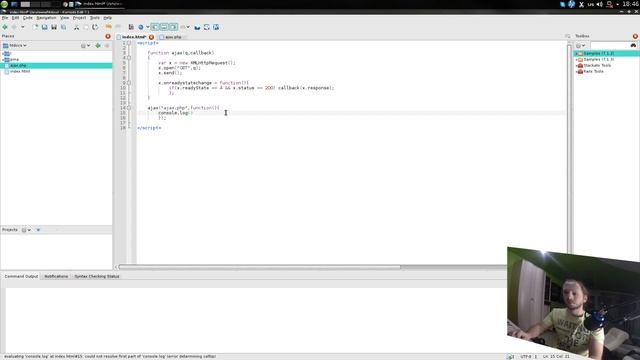Click the green up-directory icon in Places

click(98, 46)
